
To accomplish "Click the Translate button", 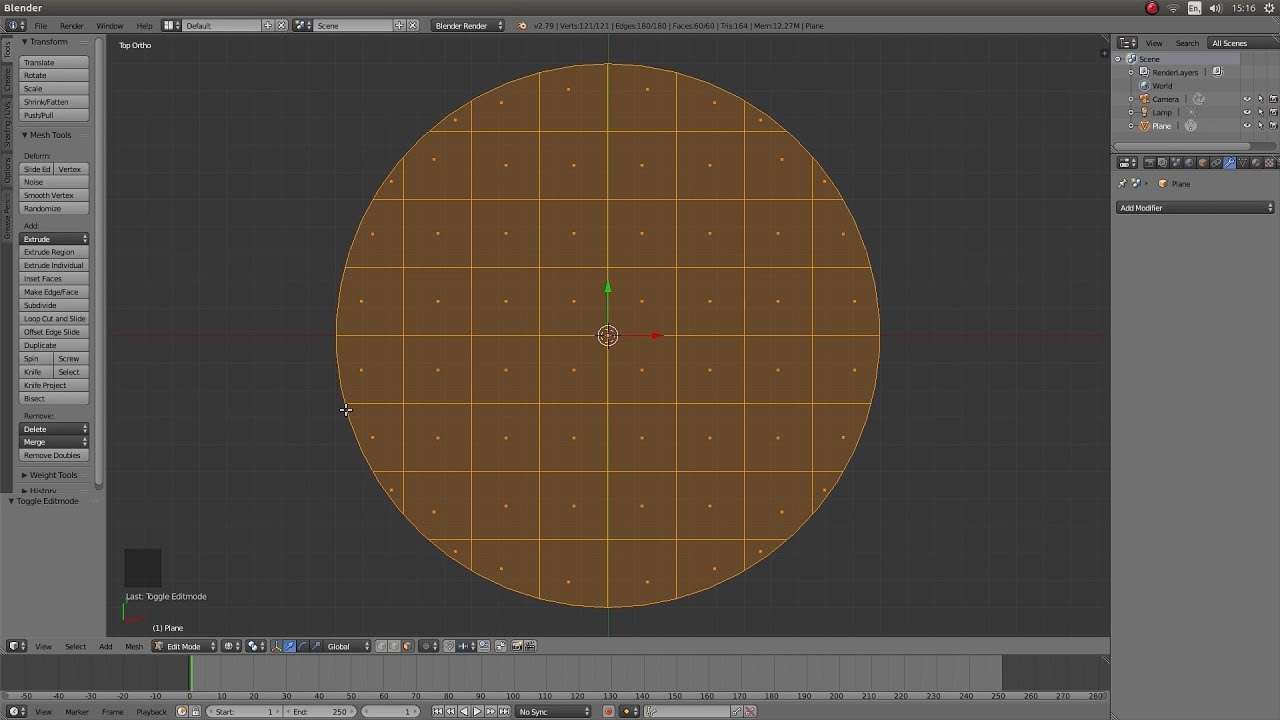I will (55, 62).
